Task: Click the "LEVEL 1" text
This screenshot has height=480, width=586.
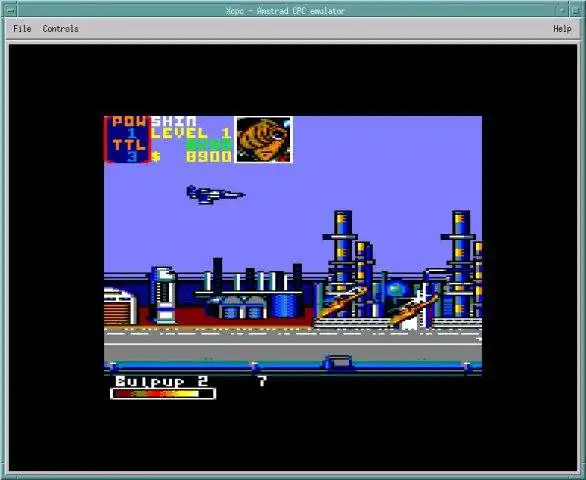Action: click(x=191, y=133)
